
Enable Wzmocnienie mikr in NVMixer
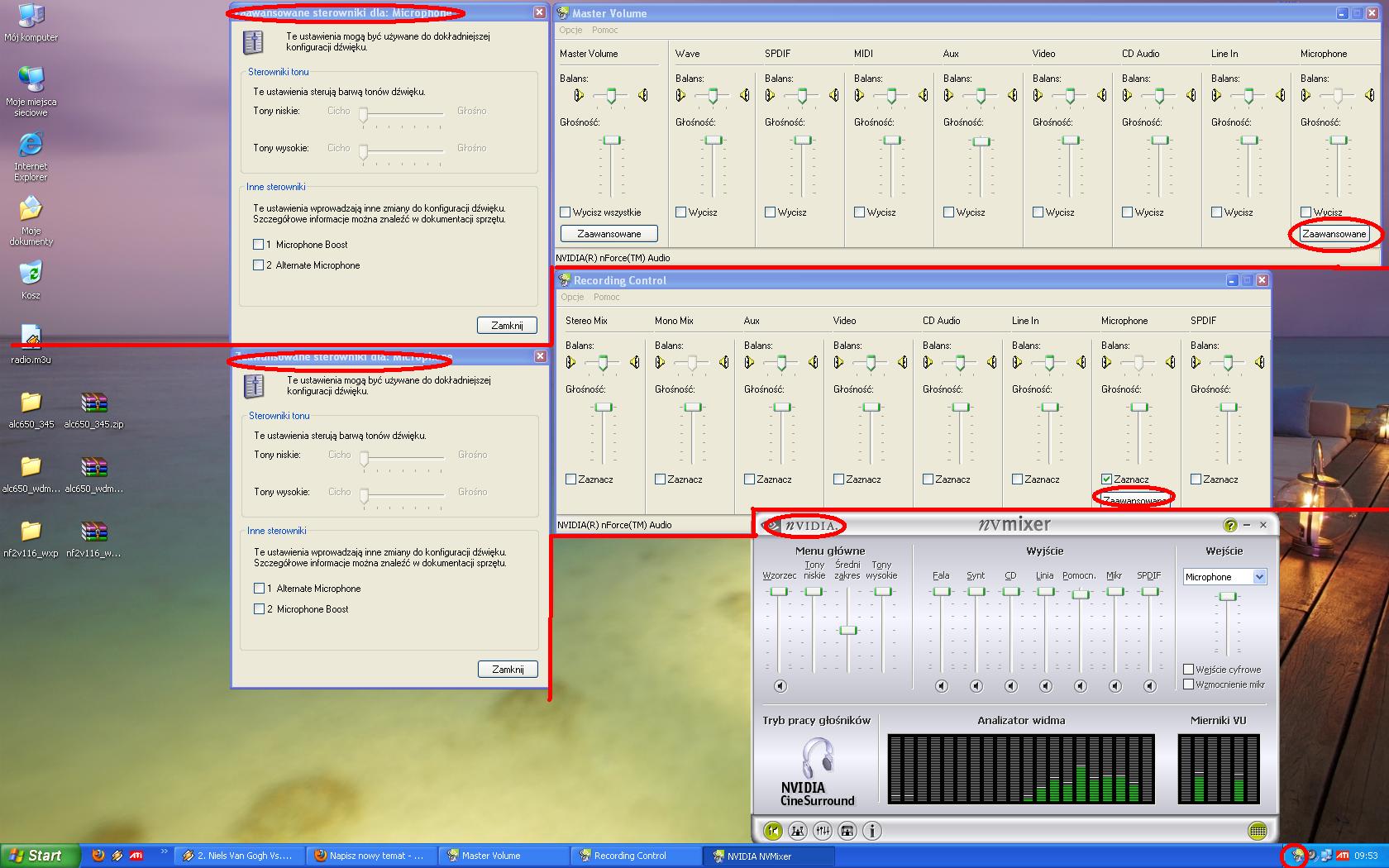pyautogui.click(x=1189, y=684)
